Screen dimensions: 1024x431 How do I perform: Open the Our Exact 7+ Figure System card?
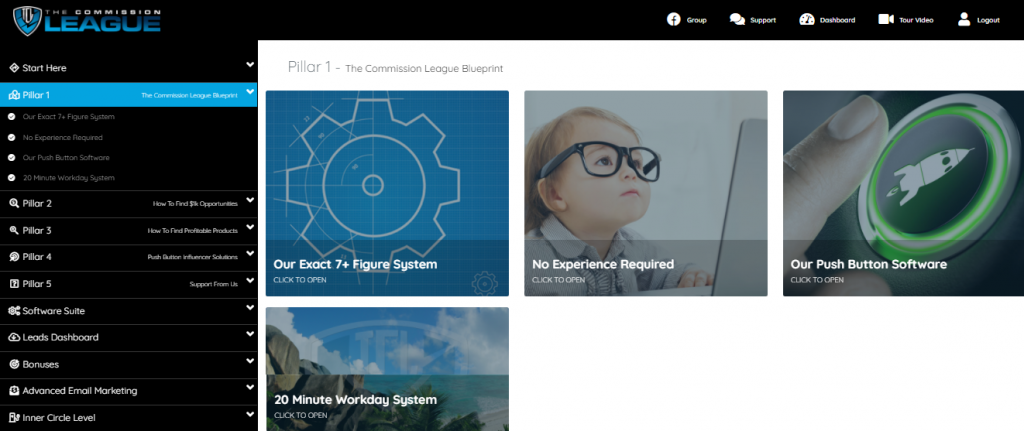[387, 193]
